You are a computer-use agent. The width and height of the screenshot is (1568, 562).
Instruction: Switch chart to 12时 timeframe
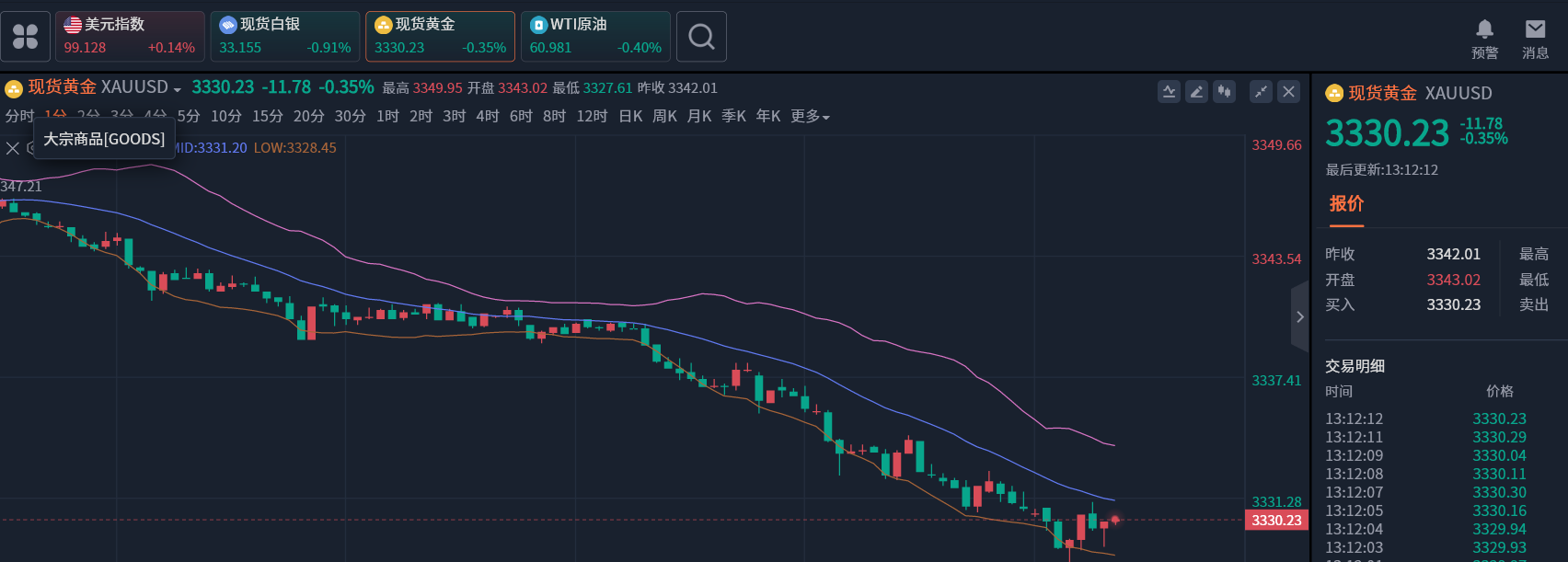pyautogui.click(x=592, y=117)
